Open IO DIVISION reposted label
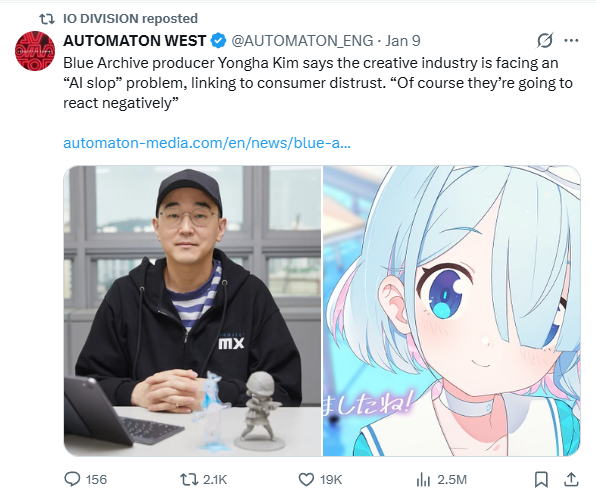The width and height of the screenshot is (596, 496). coord(130,18)
